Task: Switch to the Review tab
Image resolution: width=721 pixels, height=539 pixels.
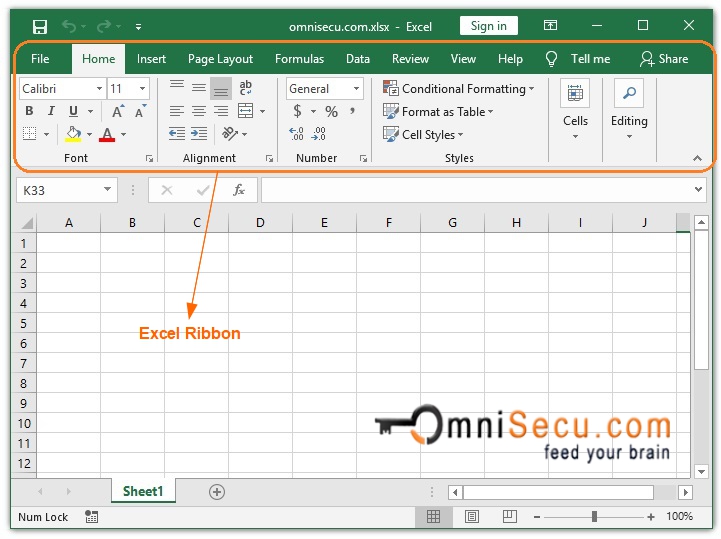Action: pos(410,59)
